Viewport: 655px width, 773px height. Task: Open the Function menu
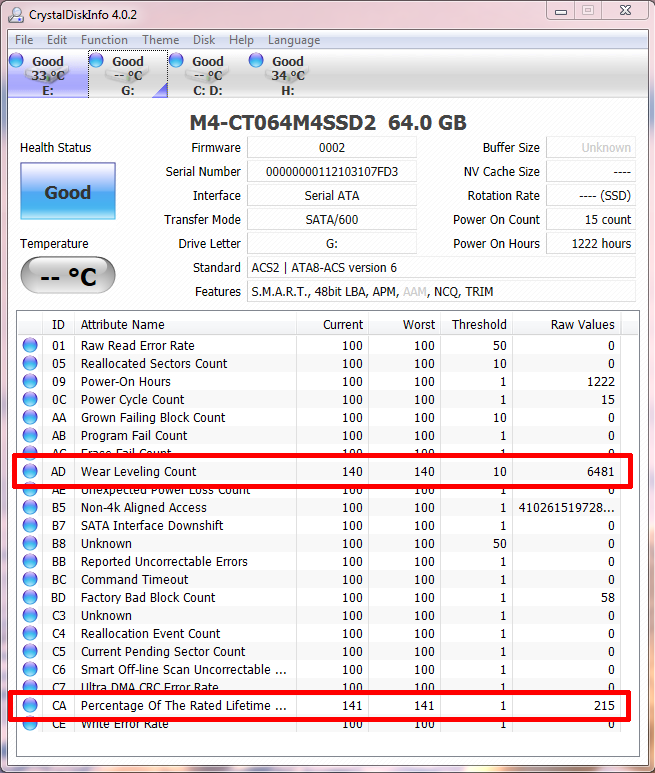[104, 40]
